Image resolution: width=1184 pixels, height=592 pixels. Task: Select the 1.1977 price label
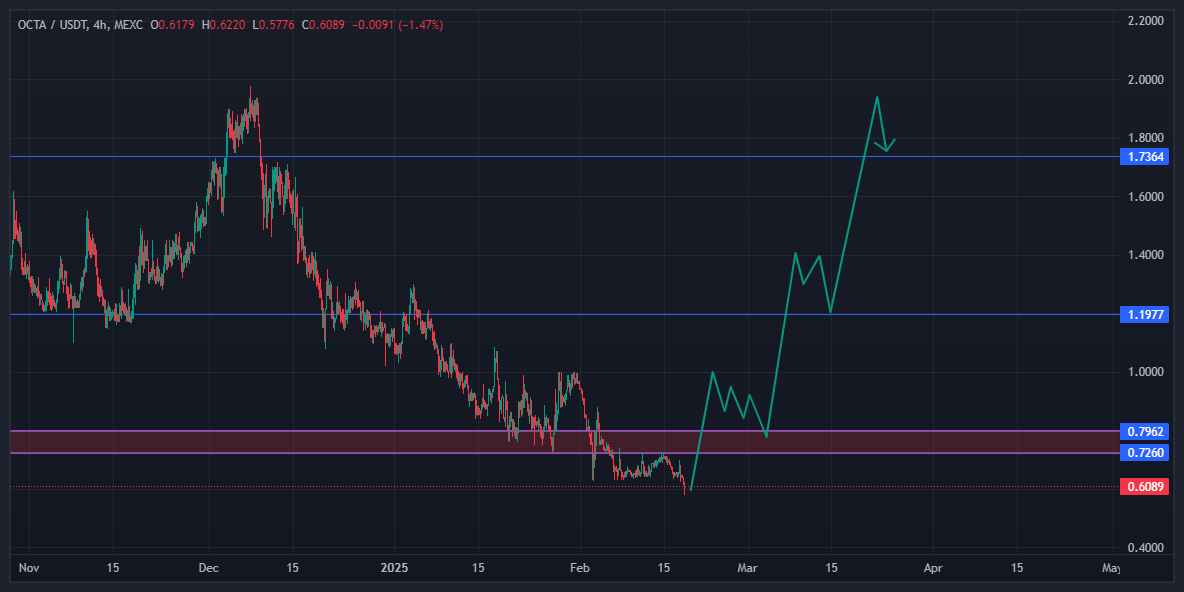coord(1147,314)
